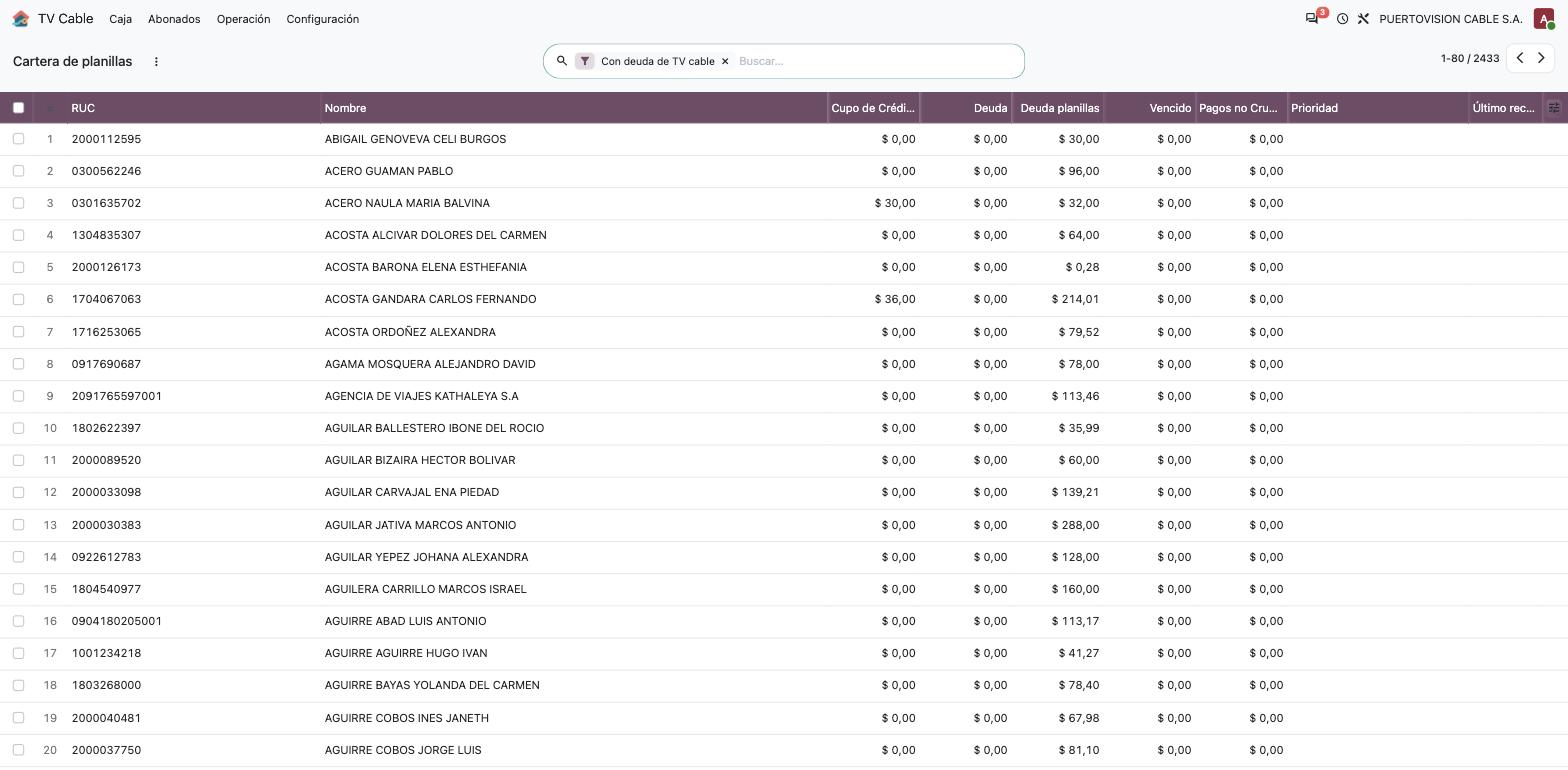Check the row for AGUIRRE COBOS JORGE LUIS
Viewport: 1568px width, 770px height.
tap(18, 750)
